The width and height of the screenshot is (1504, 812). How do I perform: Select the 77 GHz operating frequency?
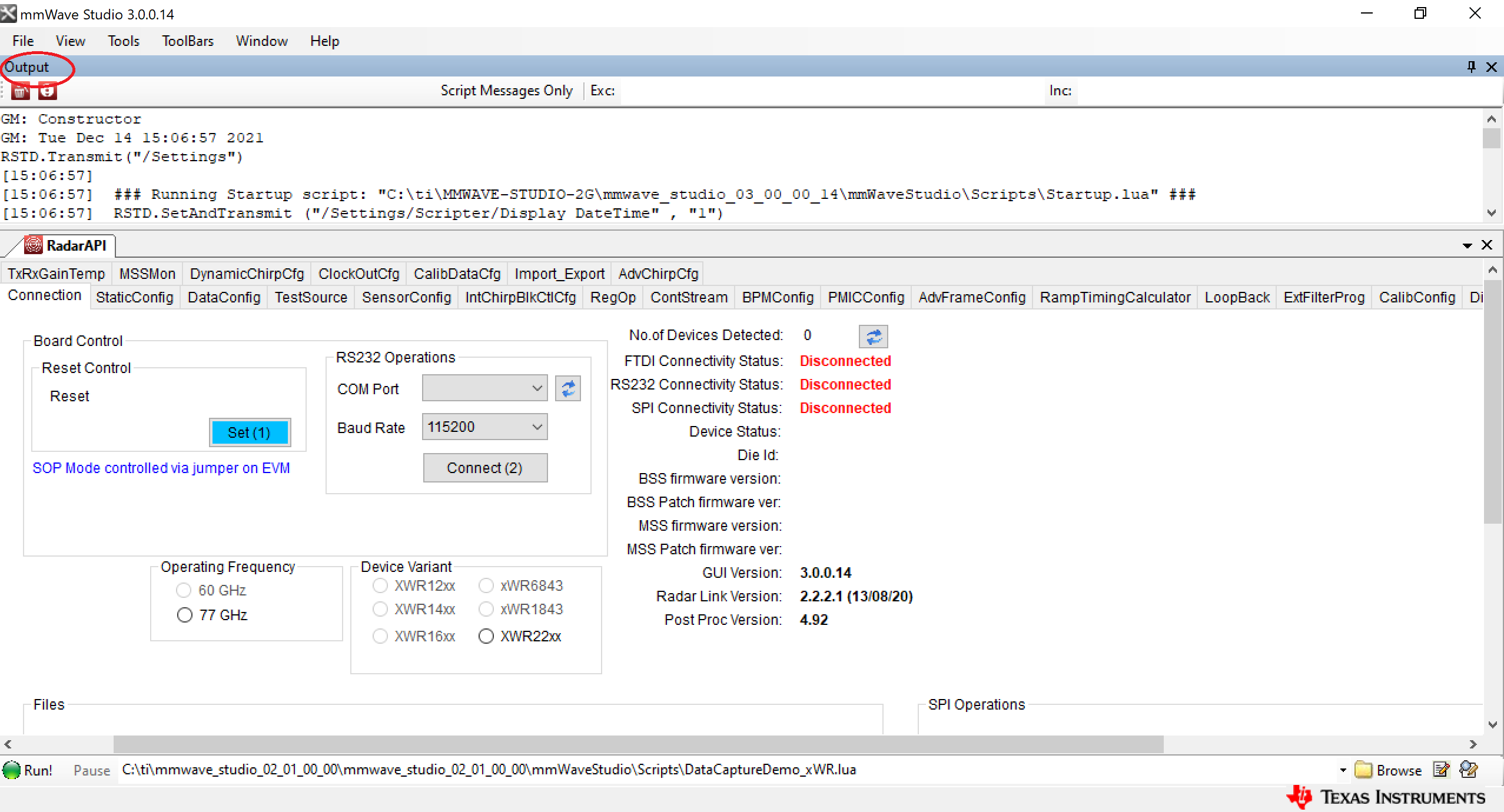click(x=184, y=615)
